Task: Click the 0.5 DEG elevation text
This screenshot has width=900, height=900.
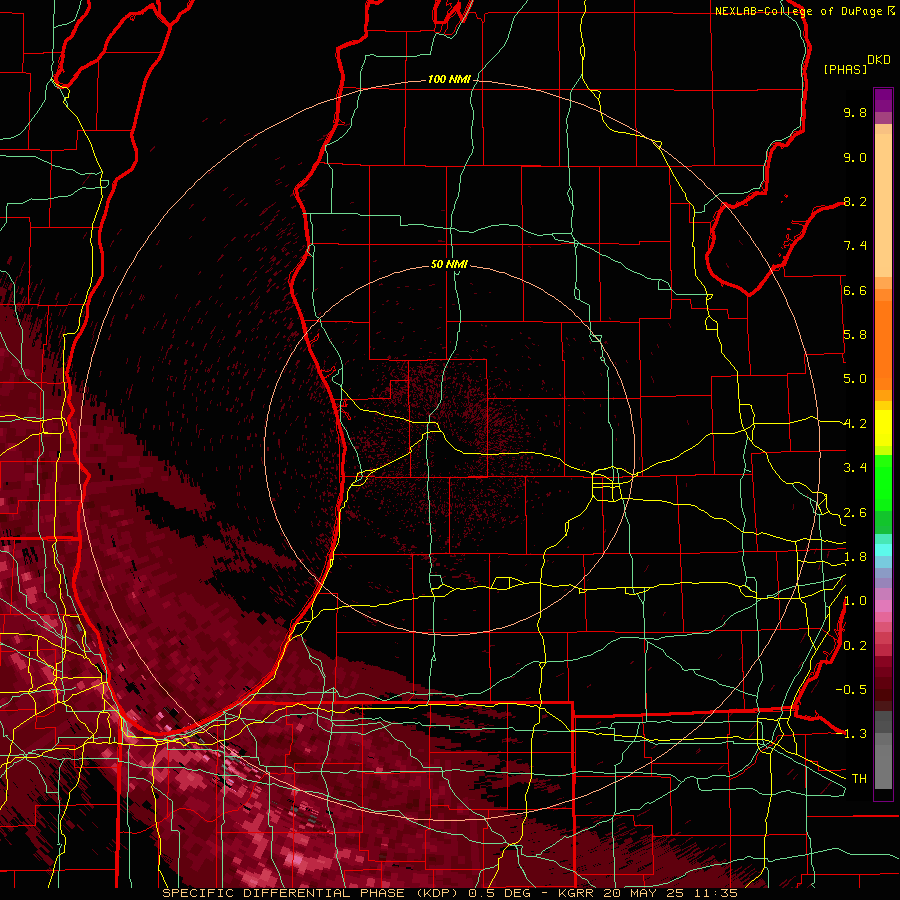Action: [x=499, y=893]
